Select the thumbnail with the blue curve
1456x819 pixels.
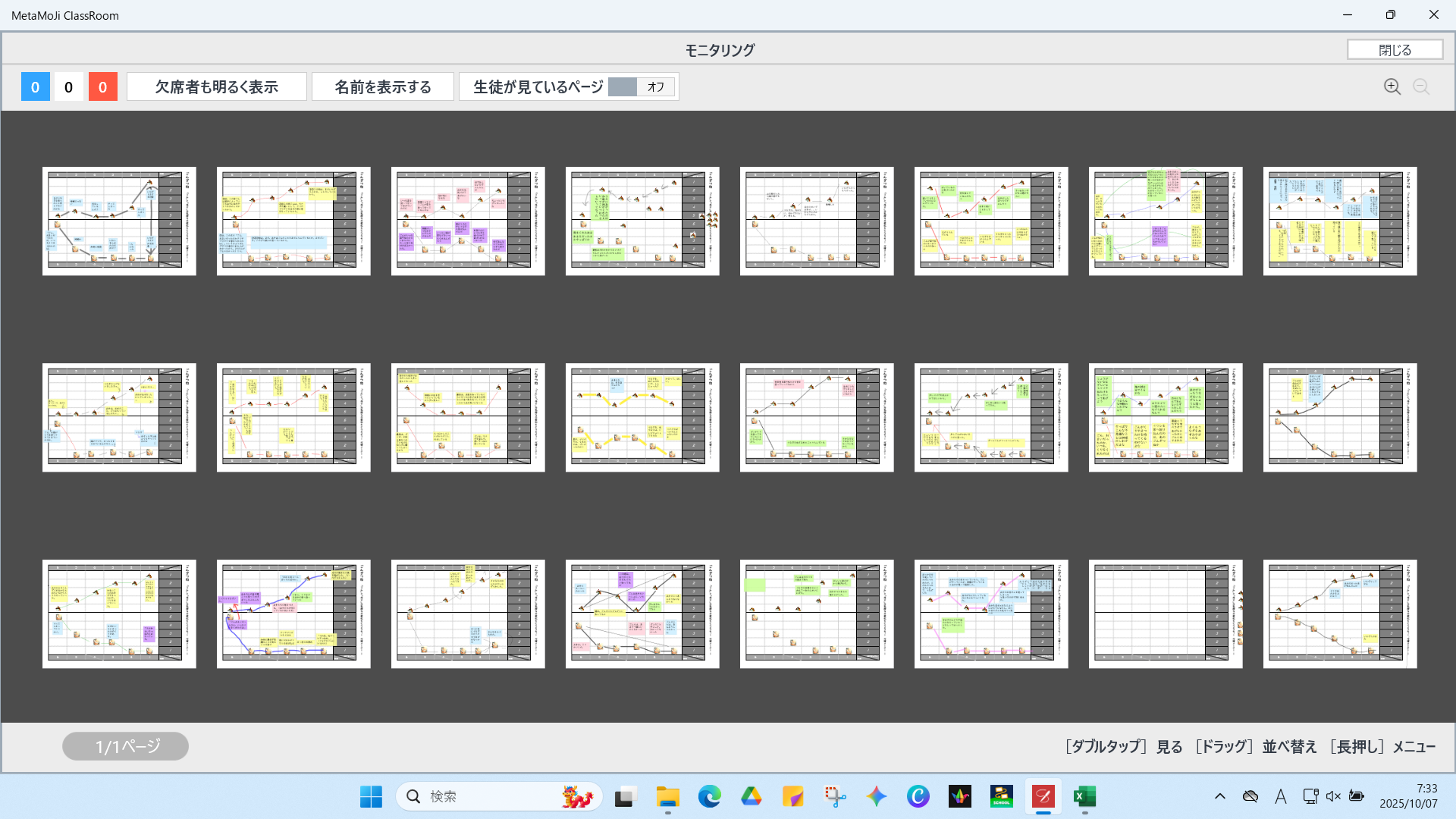(293, 613)
